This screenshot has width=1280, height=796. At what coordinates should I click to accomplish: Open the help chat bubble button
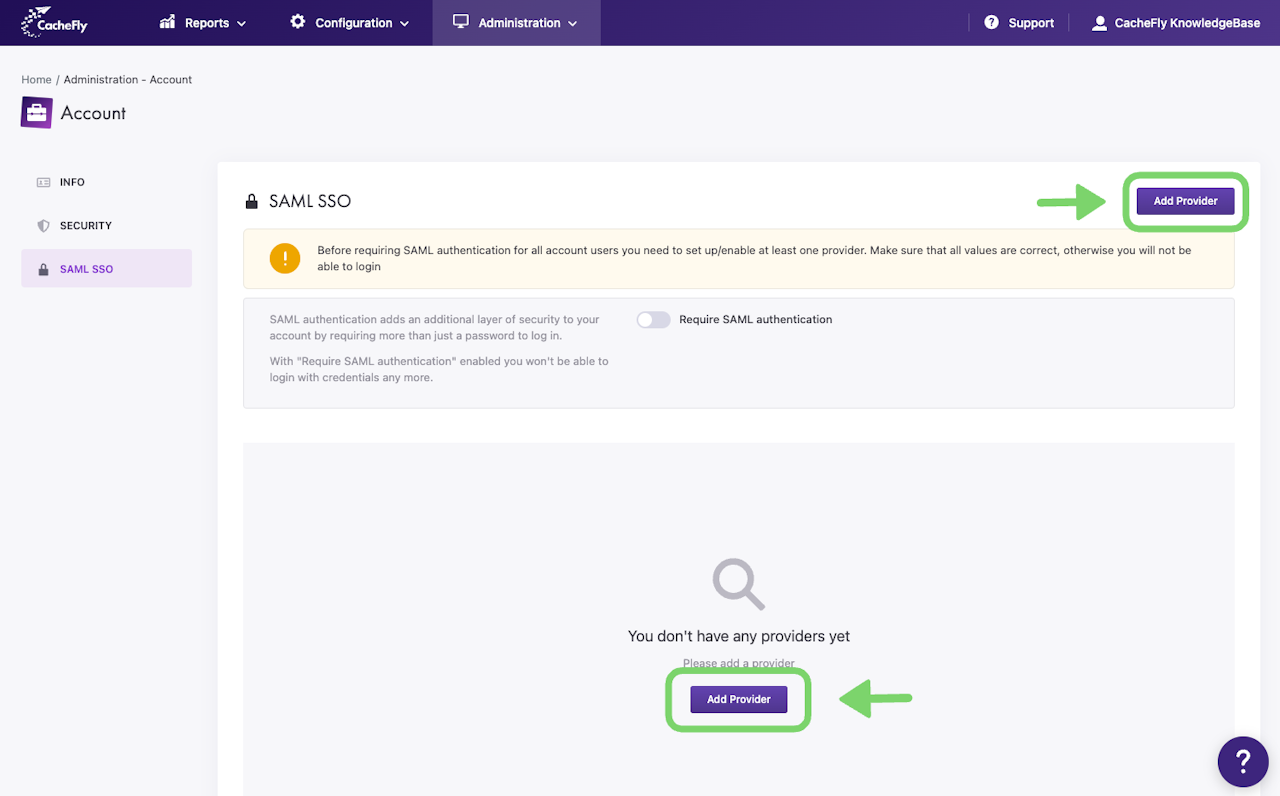tap(1243, 762)
